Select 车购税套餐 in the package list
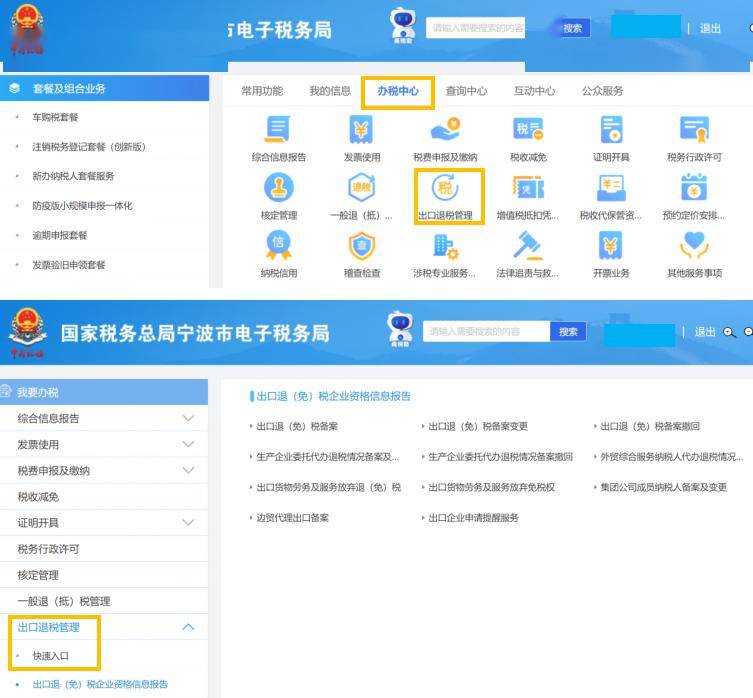The height and width of the screenshot is (698, 753). 55,117
